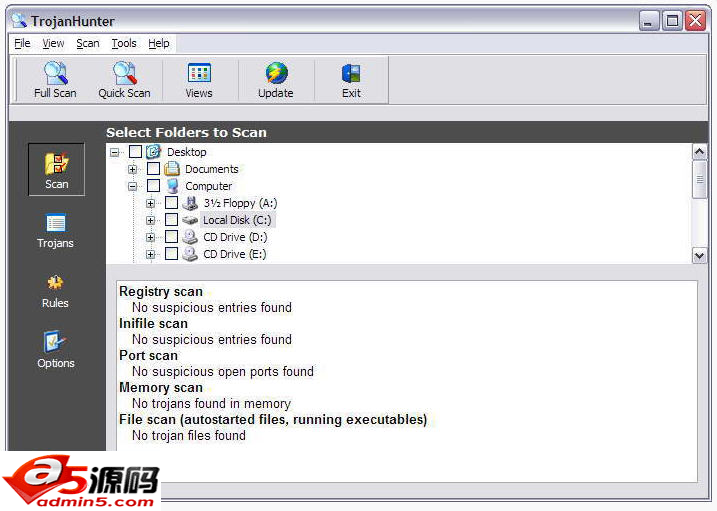Collapse the Computer tree node
Viewport: 717px width, 511px height.
132,186
